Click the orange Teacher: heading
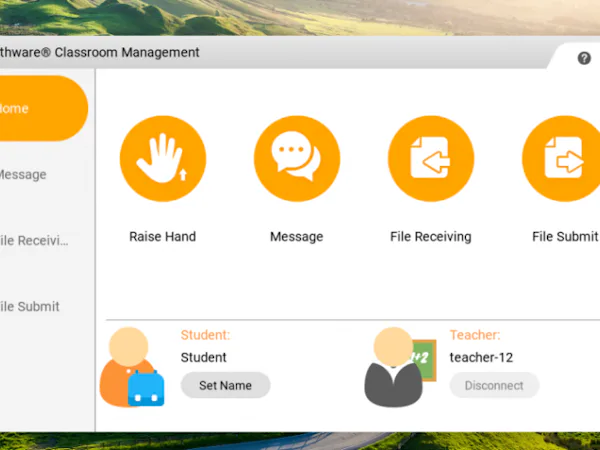 (474, 335)
